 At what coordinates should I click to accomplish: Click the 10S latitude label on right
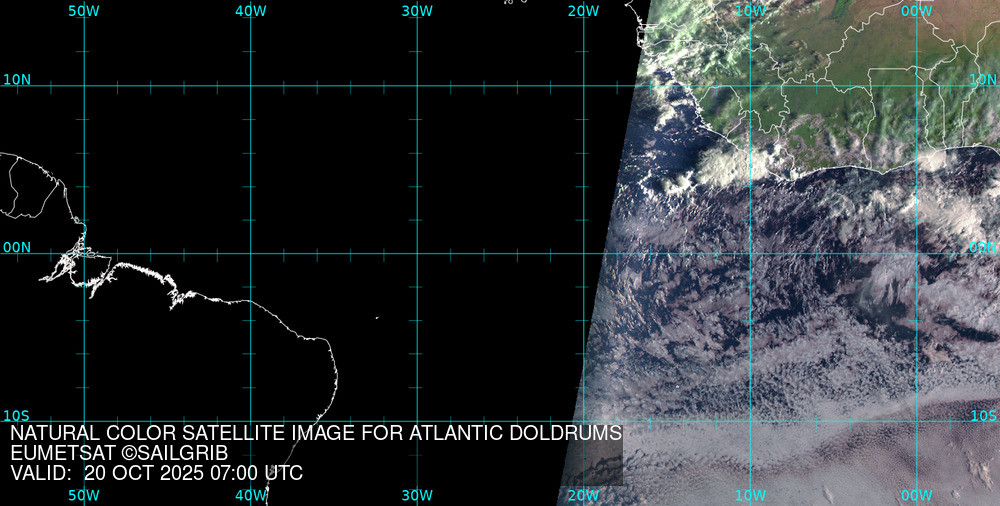click(x=983, y=415)
